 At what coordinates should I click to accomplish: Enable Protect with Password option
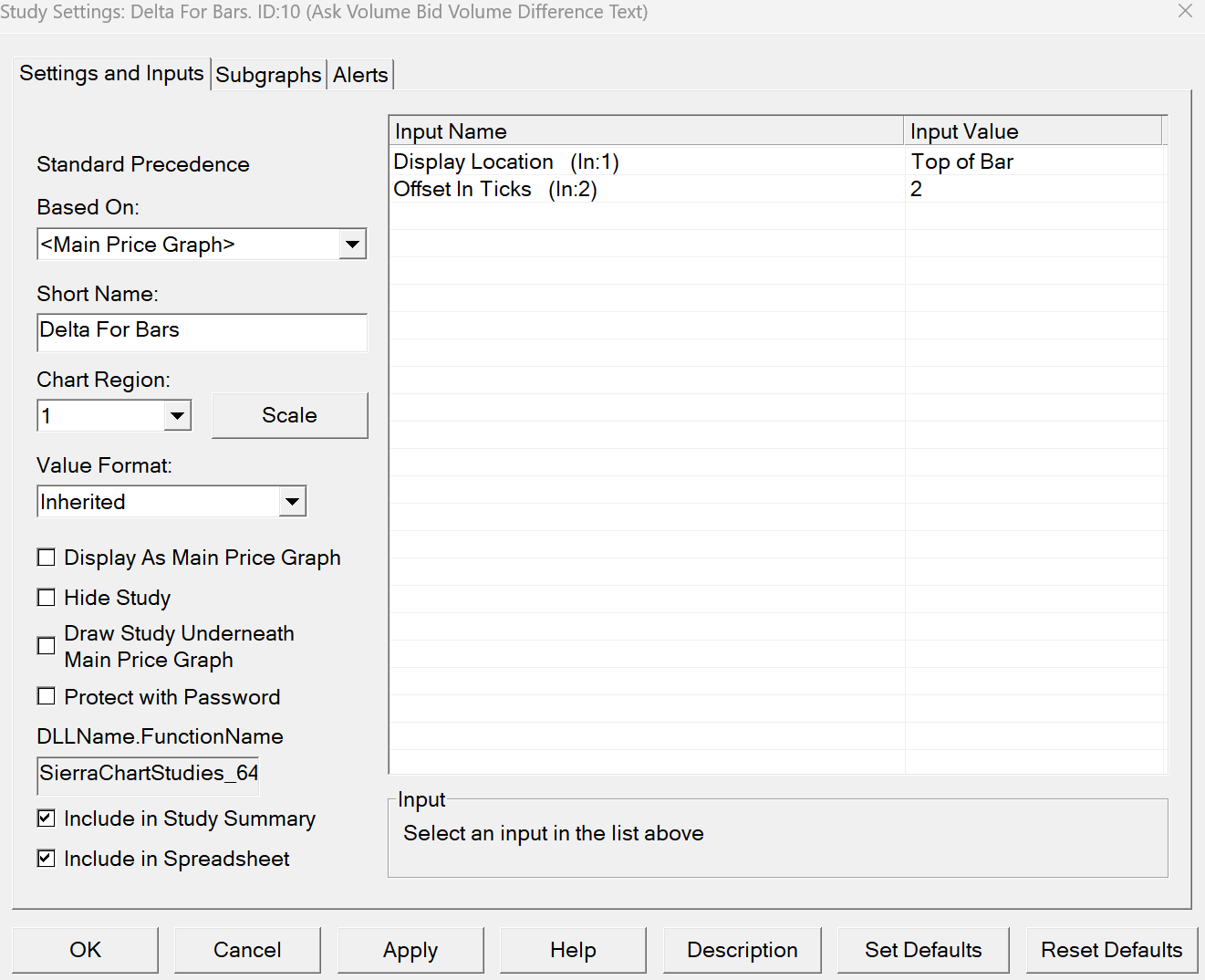47,697
